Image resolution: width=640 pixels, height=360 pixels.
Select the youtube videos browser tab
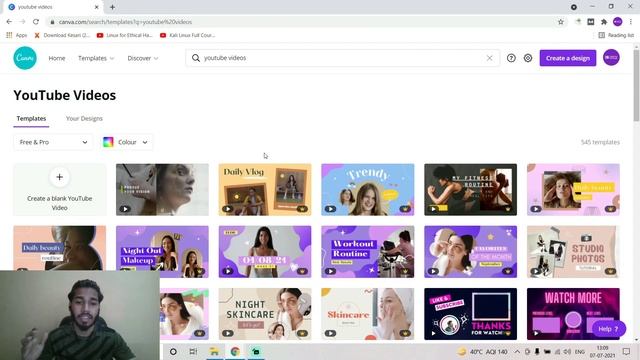pyautogui.click(x=53, y=7)
